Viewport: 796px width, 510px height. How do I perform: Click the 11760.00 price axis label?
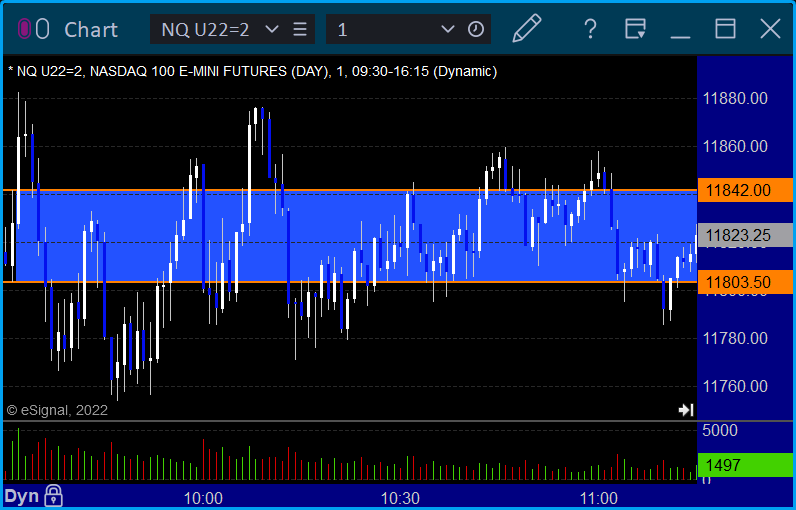click(735, 387)
